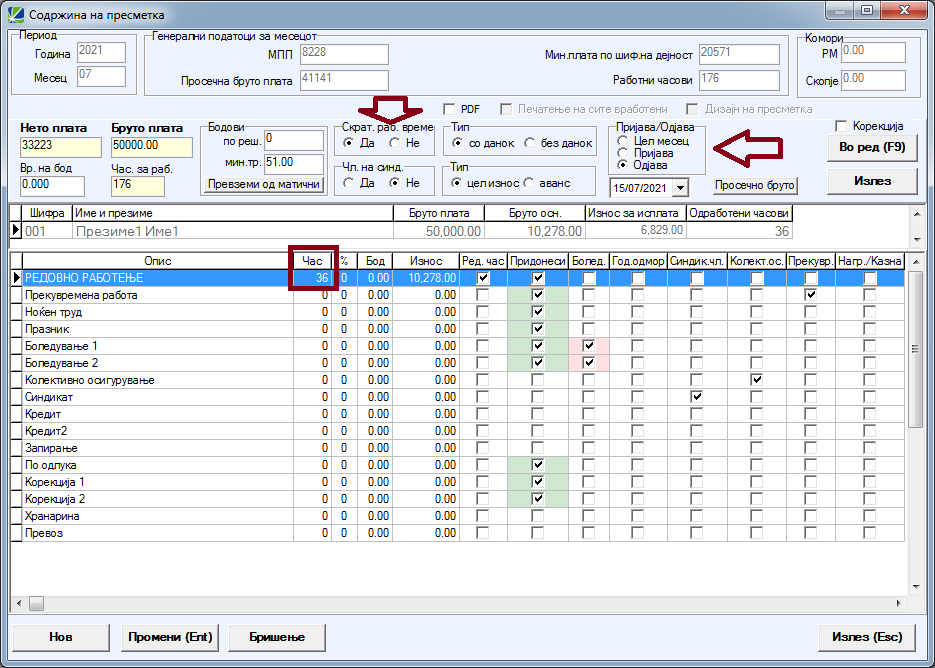This screenshot has height=668, width=935.
Task: Toggle Придонеси checkbox for По одлука
Action: point(538,465)
